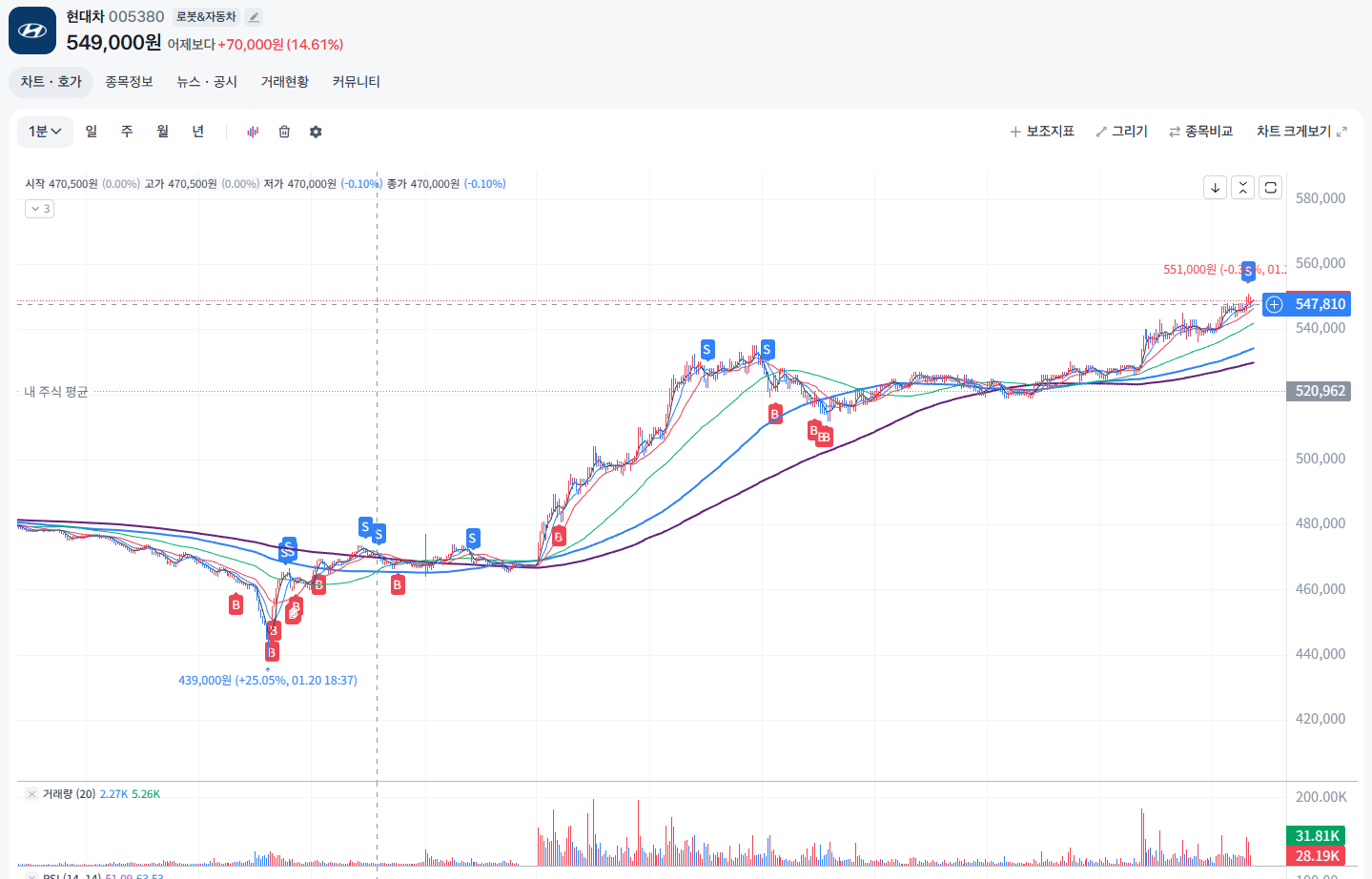The width and height of the screenshot is (1372, 879).
Task: Click 차트 크게보기 to enlarge the chart
Action: [1301, 132]
